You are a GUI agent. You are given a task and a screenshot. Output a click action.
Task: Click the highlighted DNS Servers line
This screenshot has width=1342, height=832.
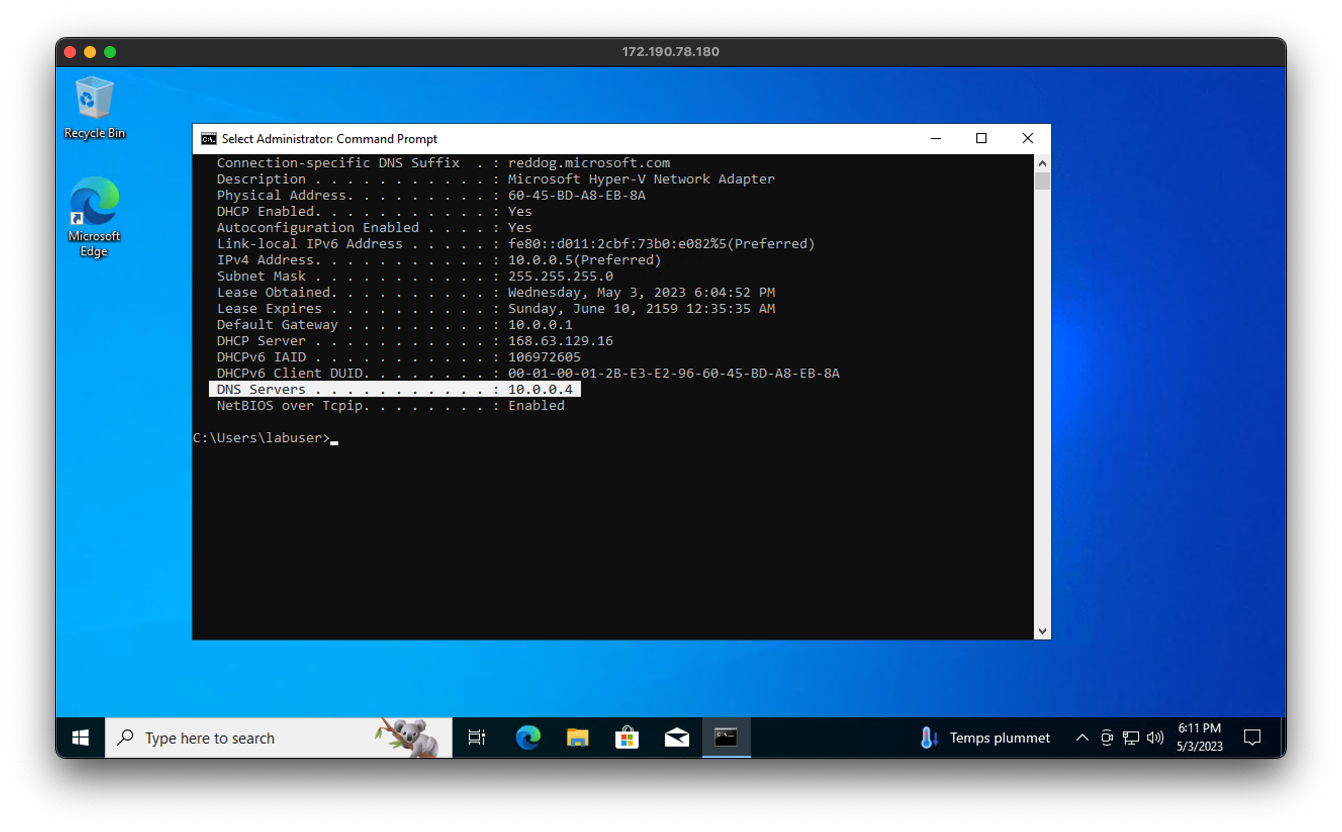click(394, 389)
